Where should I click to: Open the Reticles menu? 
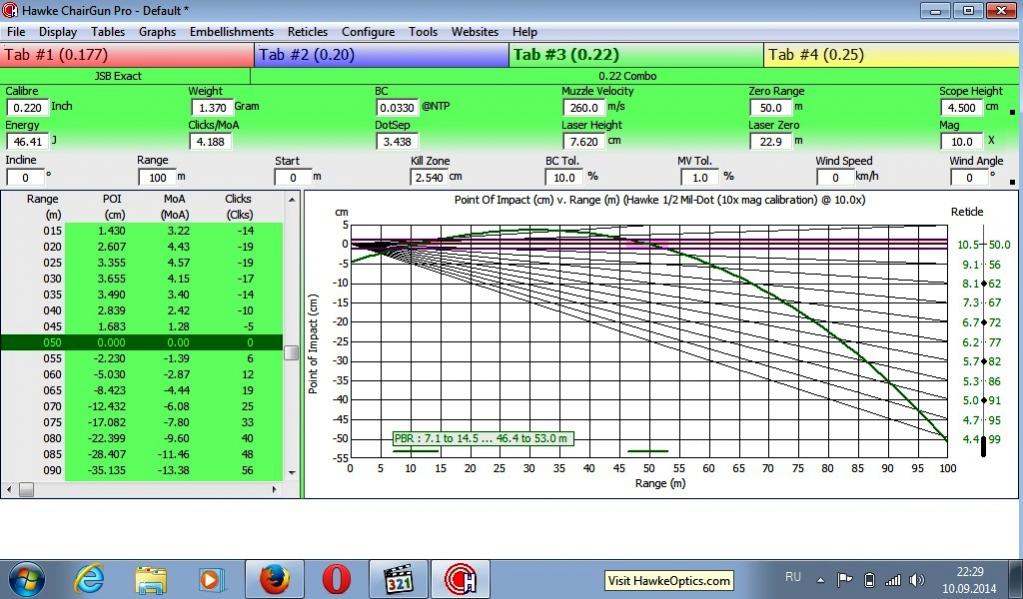[x=307, y=32]
